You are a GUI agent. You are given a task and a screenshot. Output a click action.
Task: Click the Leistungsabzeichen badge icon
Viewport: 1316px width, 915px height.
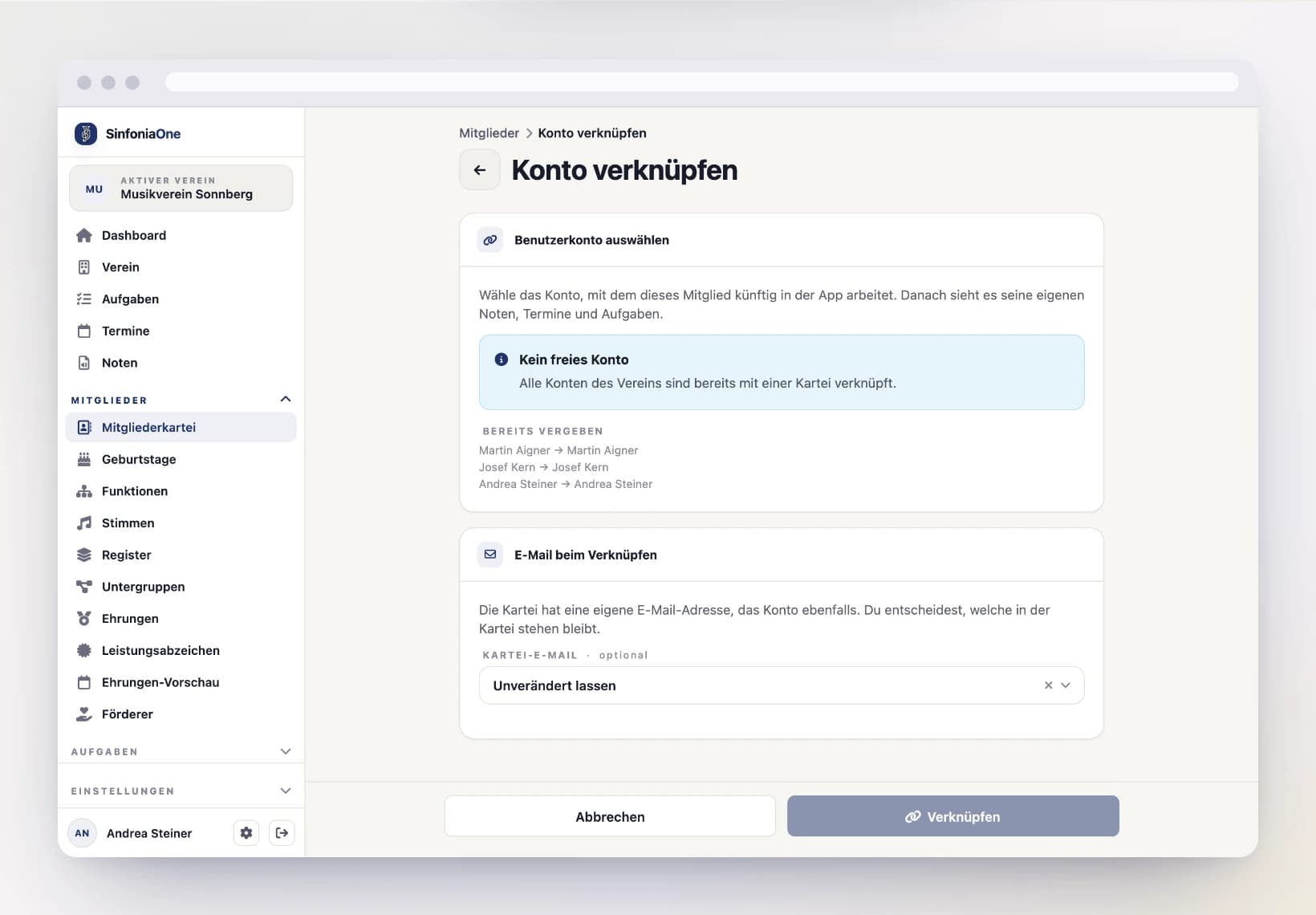(x=84, y=651)
